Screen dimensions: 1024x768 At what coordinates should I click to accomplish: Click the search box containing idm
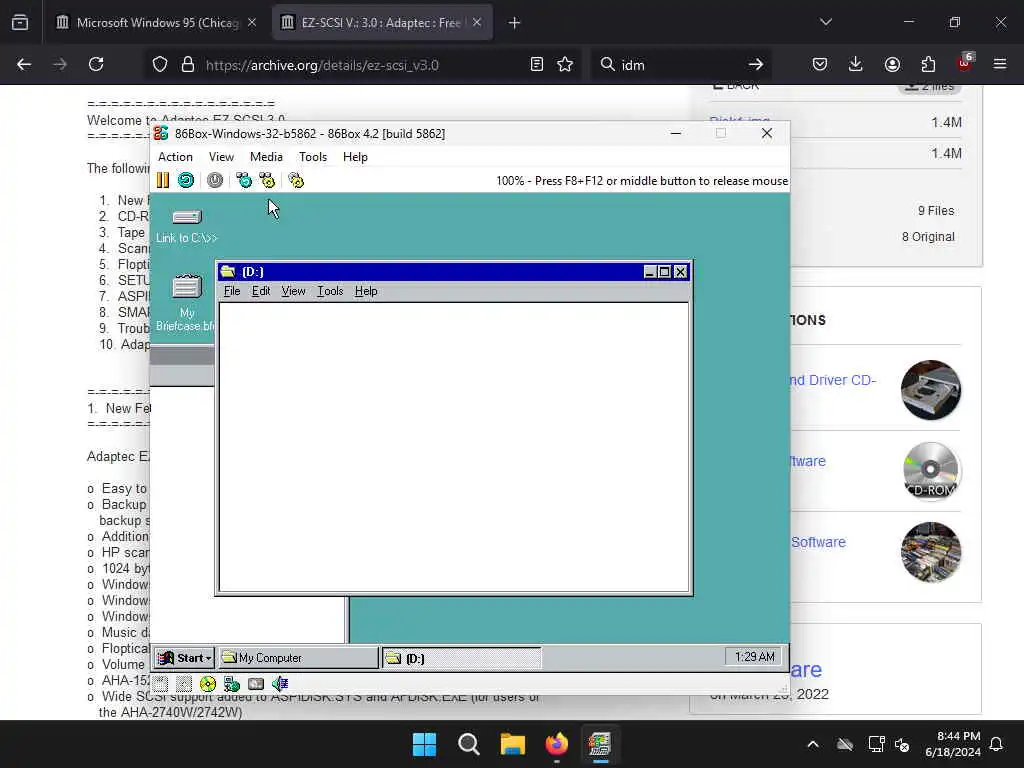point(679,65)
